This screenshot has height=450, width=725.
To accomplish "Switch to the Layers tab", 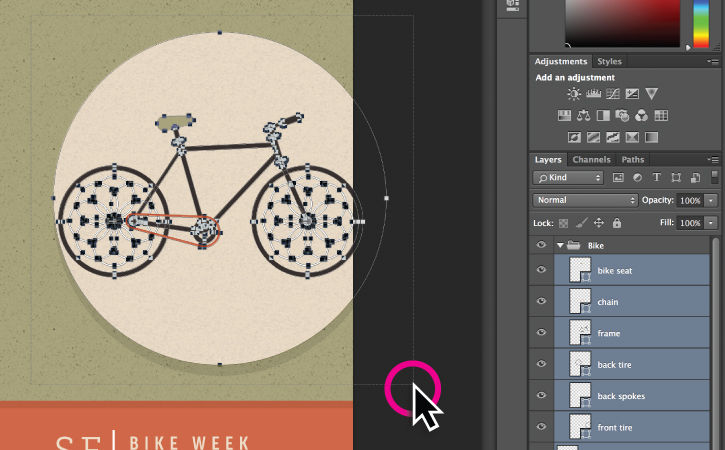I will click(548, 160).
